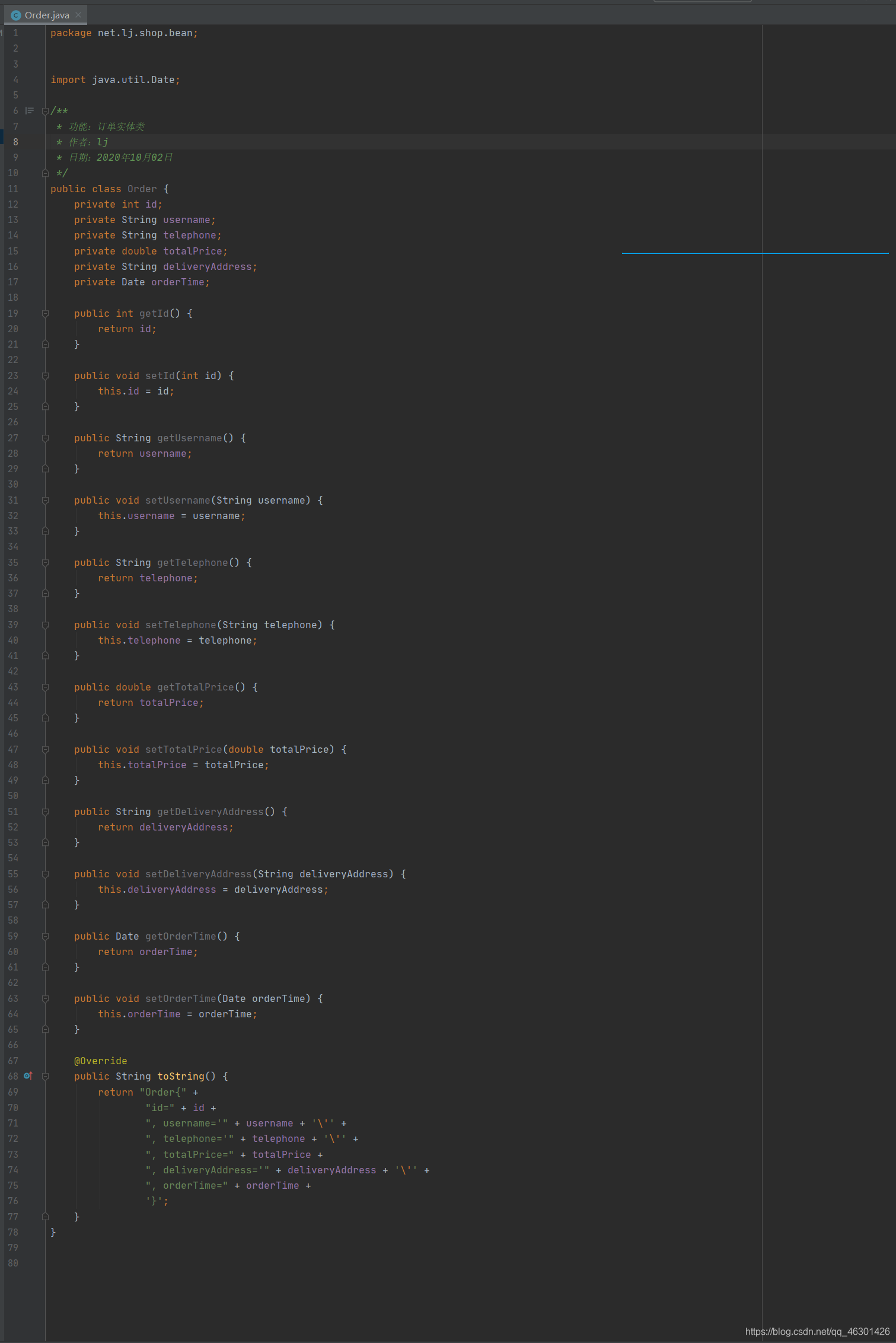Click the comment line with date 2020年10月02日
This screenshot has width=896, height=1343.
coord(114,157)
